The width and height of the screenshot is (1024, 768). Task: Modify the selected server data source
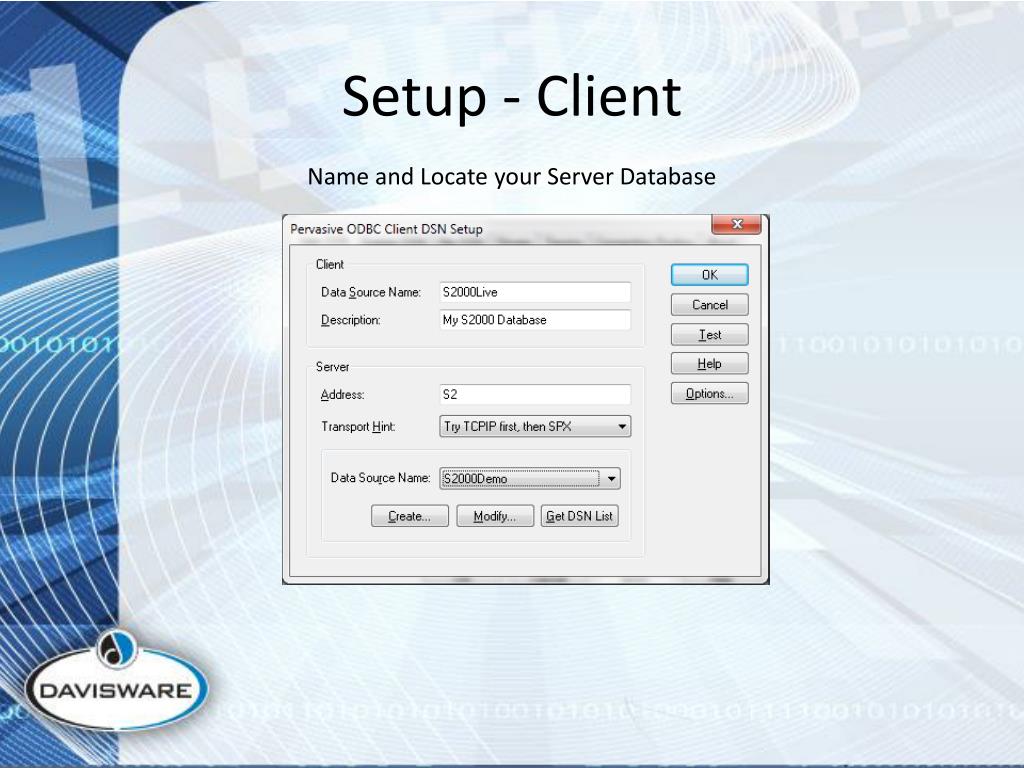coord(494,516)
